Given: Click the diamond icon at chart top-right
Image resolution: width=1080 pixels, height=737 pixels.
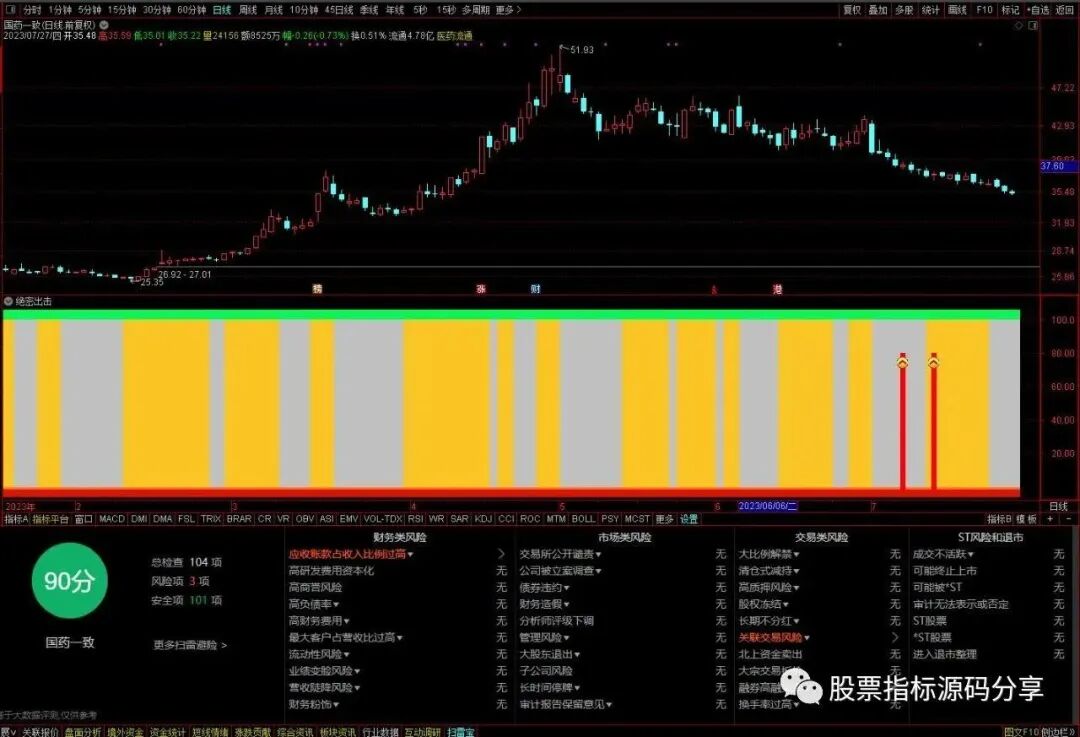Looking at the screenshot, I should 1019,25.
